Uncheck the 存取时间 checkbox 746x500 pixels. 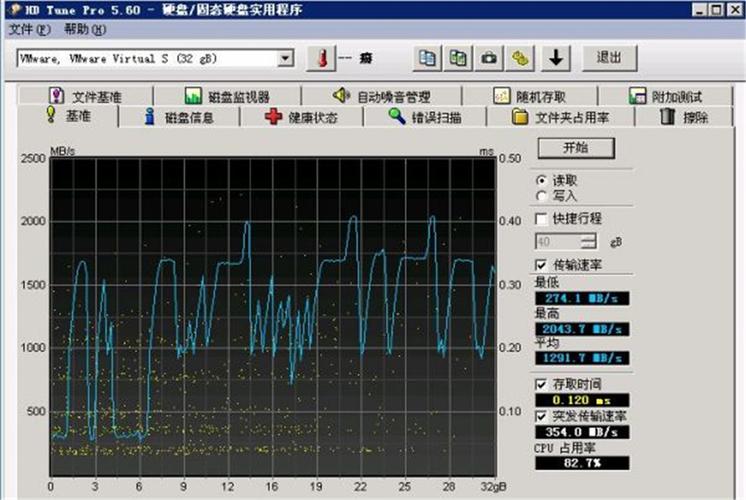point(541,384)
